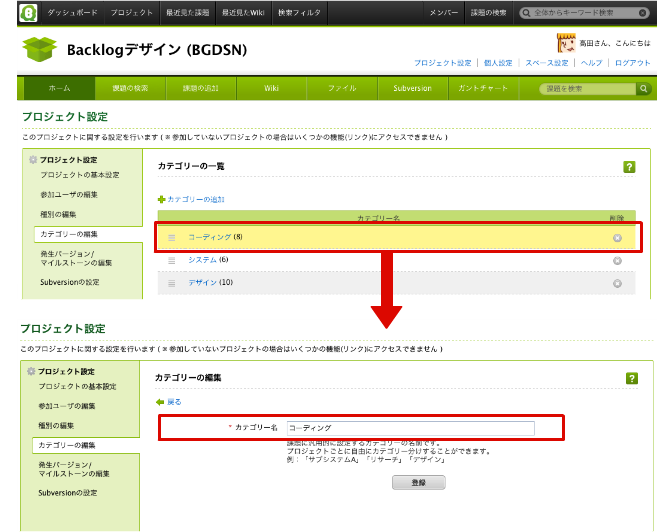Switch to the ホーム tab
Viewport: 657px width, 532px height.
tap(59, 88)
